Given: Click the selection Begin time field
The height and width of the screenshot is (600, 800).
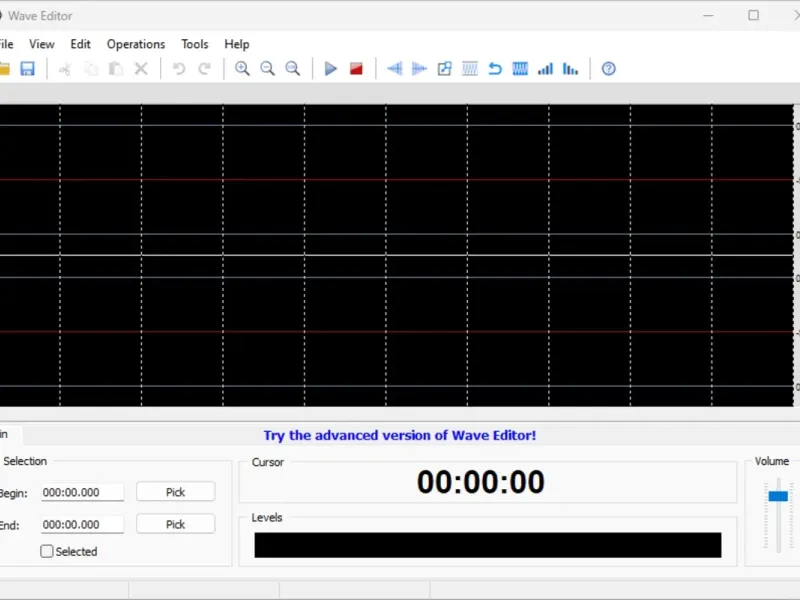Looking at the screenshot, I should pos(82,492).
